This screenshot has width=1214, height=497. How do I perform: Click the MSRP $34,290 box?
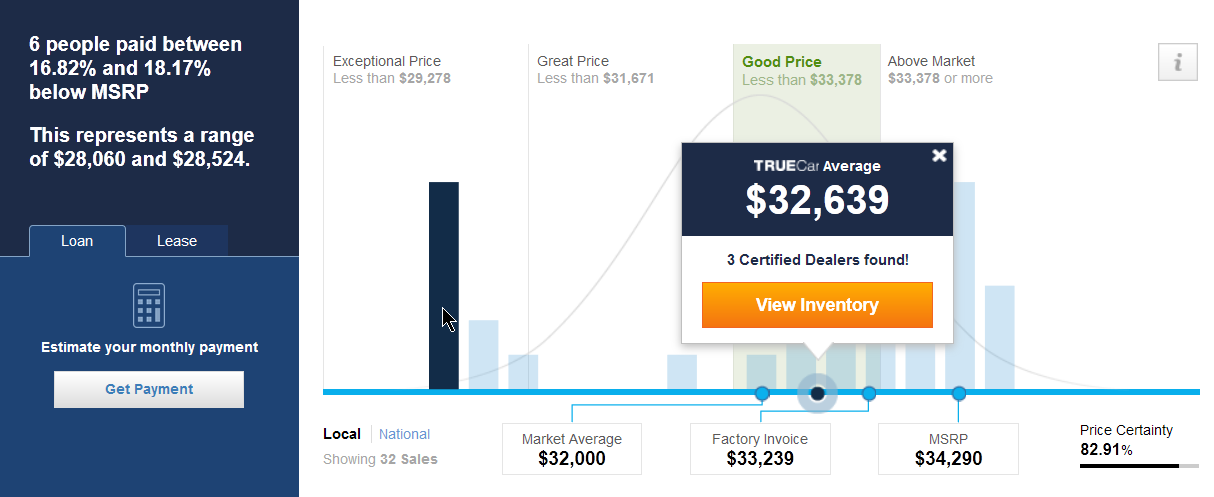pyautogui.click(x=948, y=449)
